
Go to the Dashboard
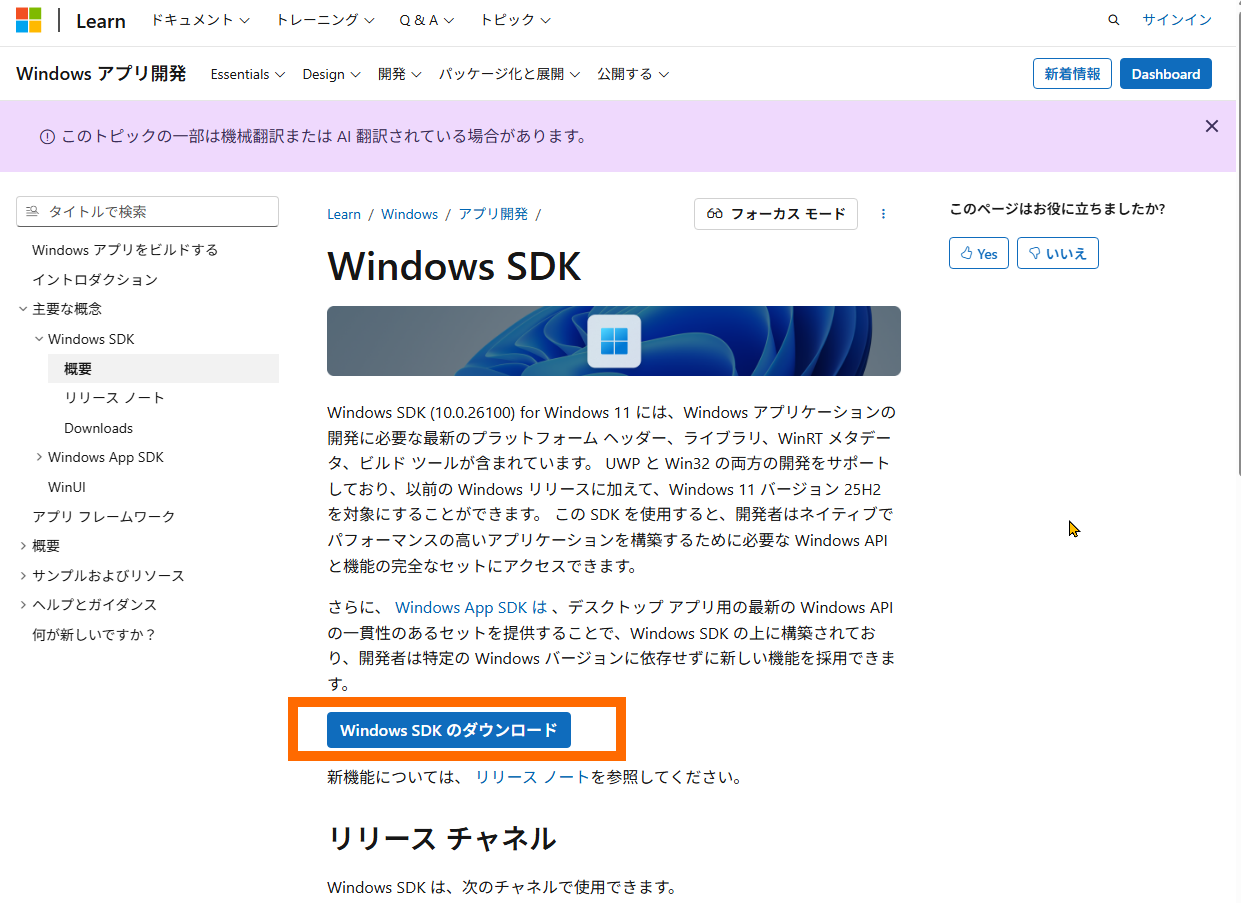click(1165, 73)
